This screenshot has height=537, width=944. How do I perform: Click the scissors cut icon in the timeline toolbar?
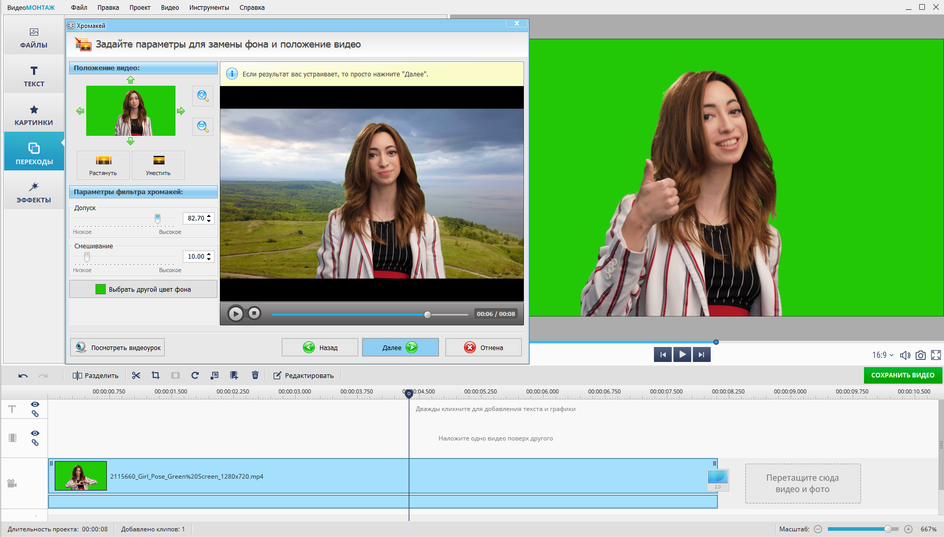tap(135, 375)
